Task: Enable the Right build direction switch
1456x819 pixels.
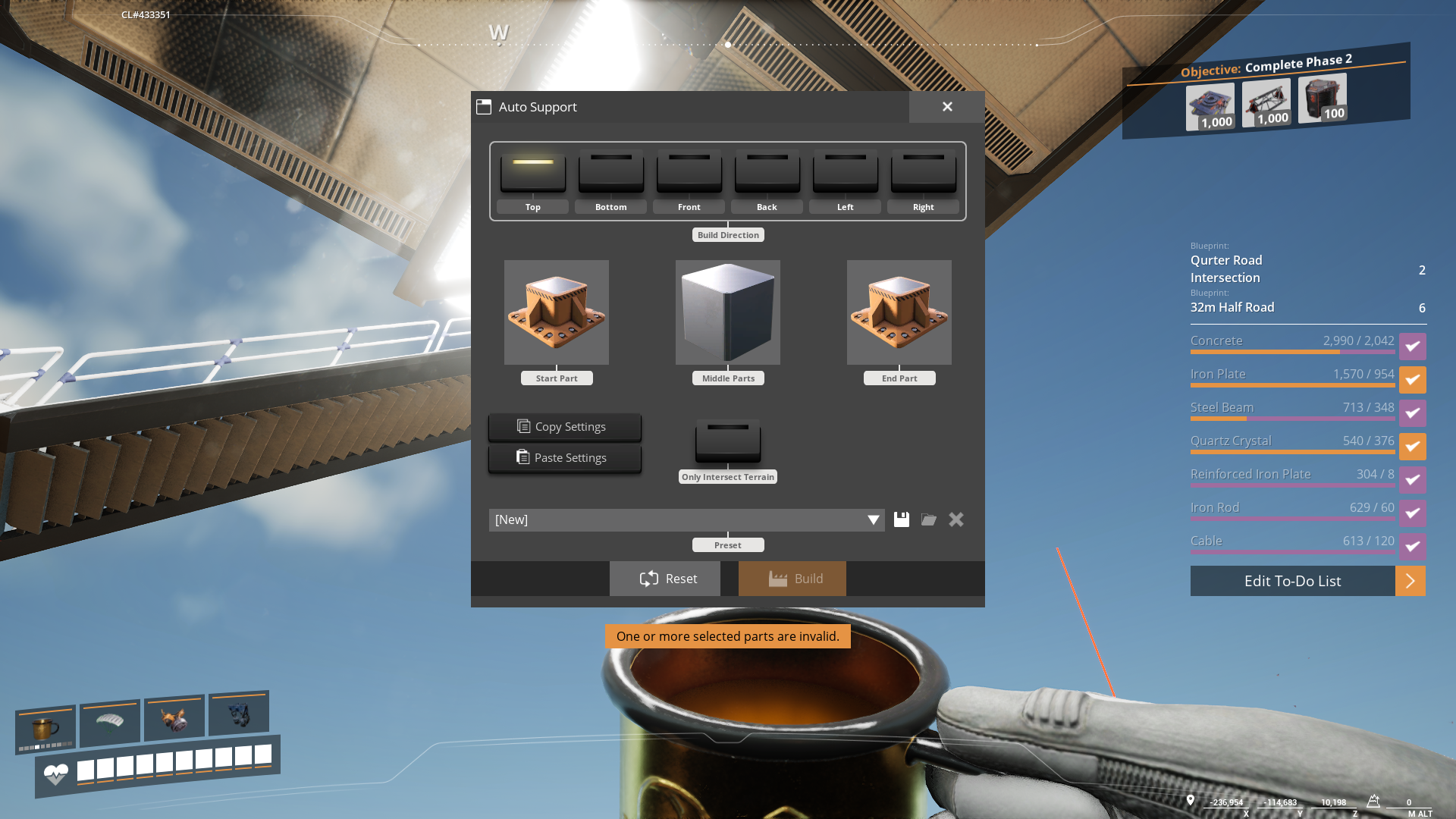Action: click(923, 171)
